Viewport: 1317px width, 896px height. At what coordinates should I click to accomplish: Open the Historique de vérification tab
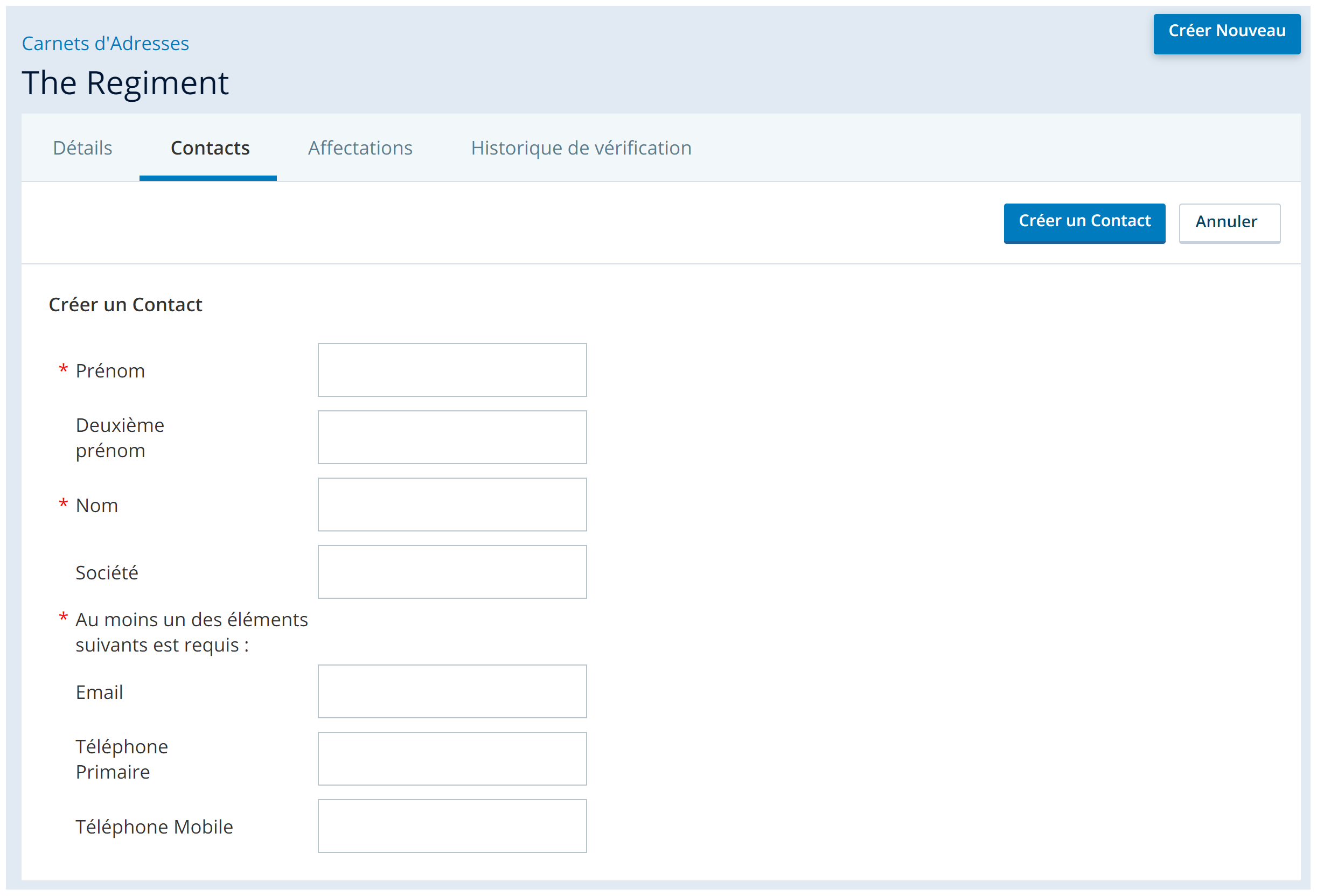click(x=582, y=148)
